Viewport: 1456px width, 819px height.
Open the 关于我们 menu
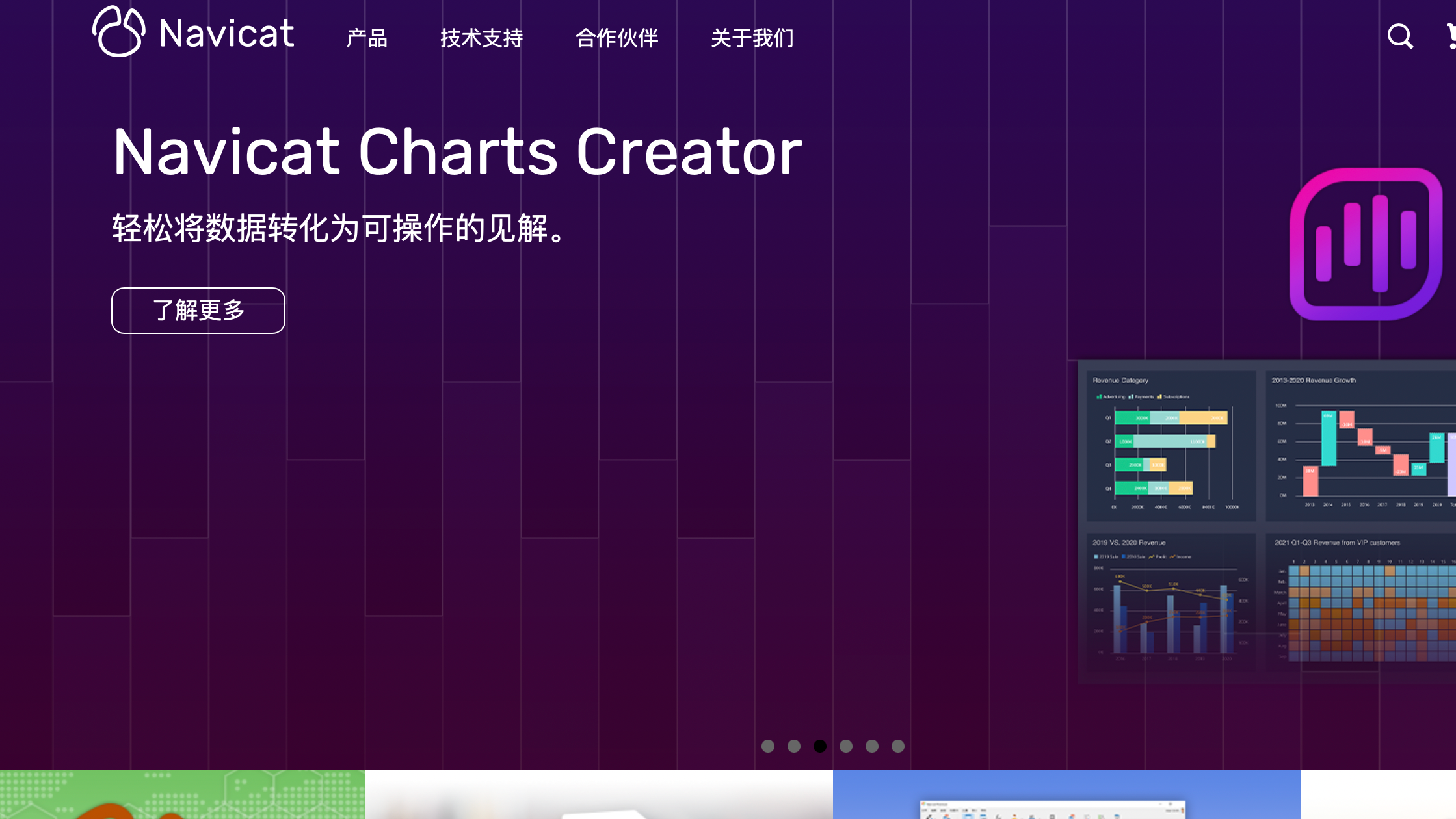tap(752, 38)
